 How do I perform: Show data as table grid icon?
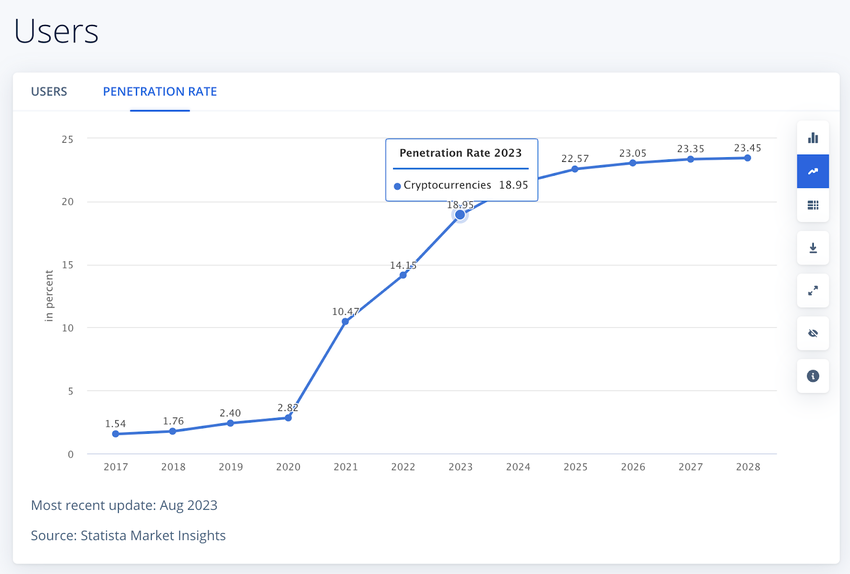point(812,206)
